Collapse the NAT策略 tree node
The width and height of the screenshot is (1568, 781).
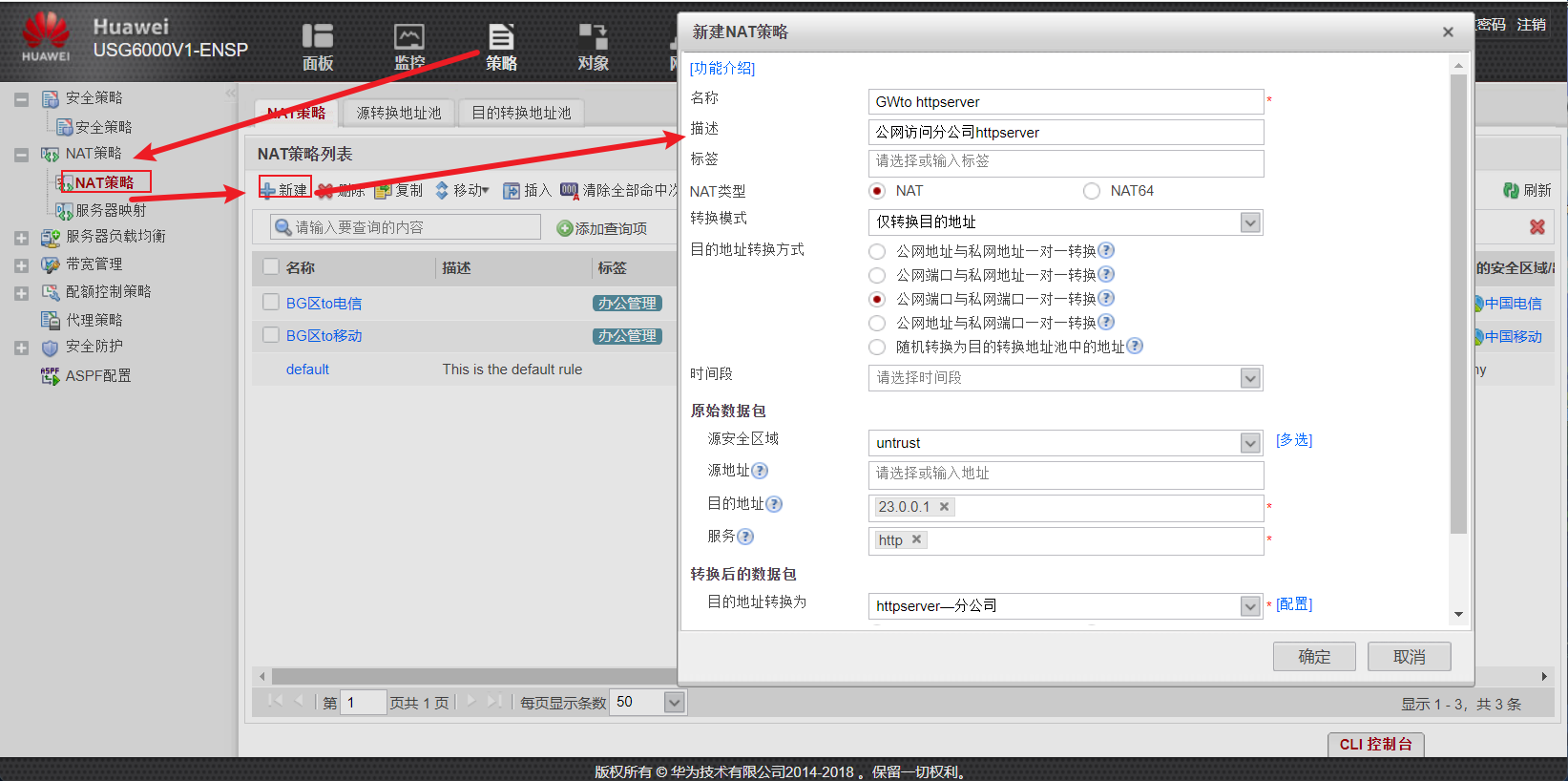21,155
